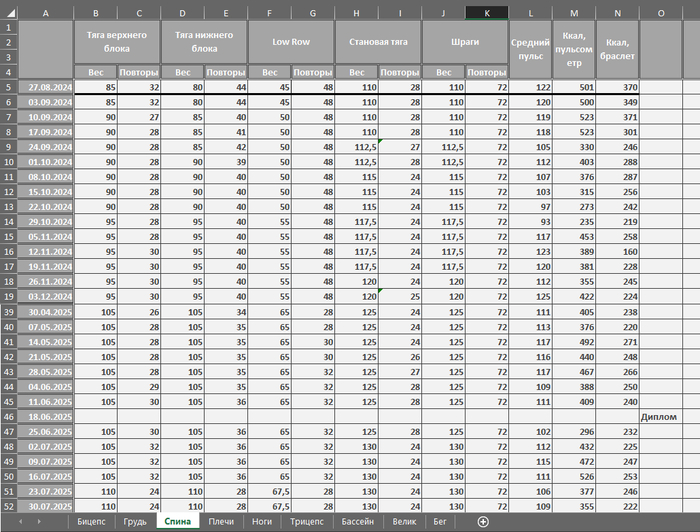This screenshot has height=532, width=700.
Task: Select column O header
Action: (x=661, y=13)
